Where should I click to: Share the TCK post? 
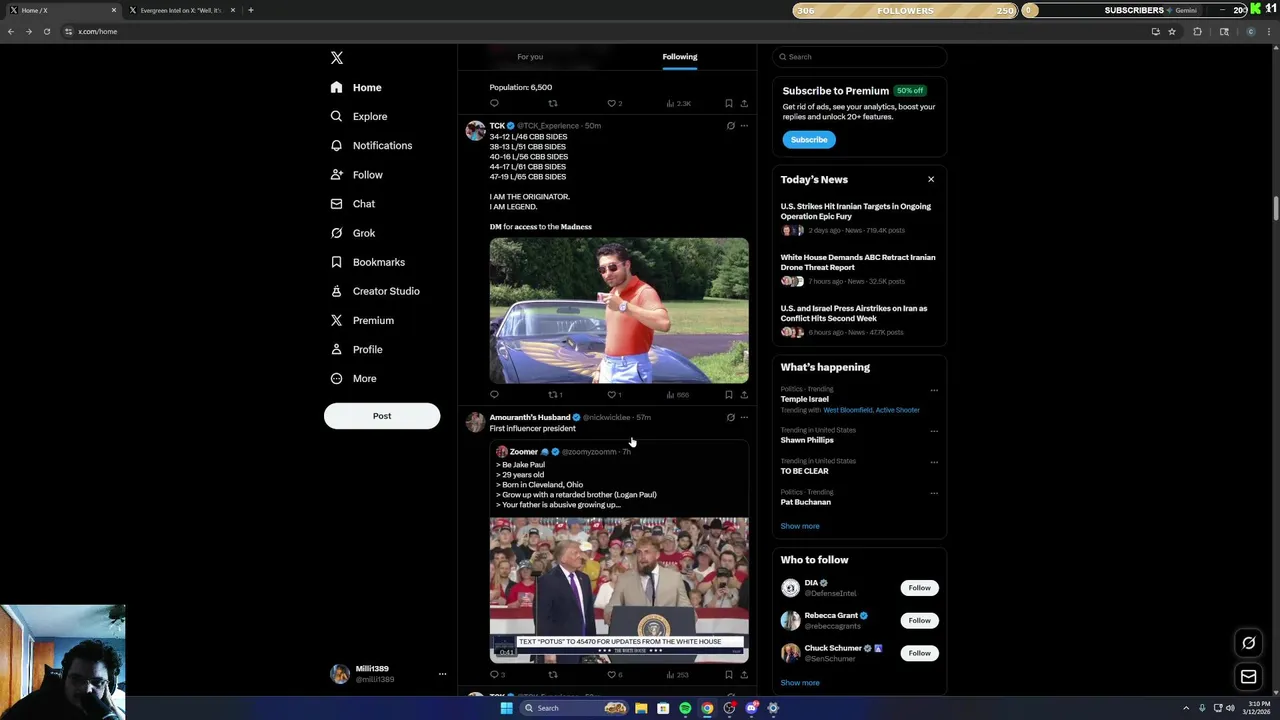(x=744, y=395)
